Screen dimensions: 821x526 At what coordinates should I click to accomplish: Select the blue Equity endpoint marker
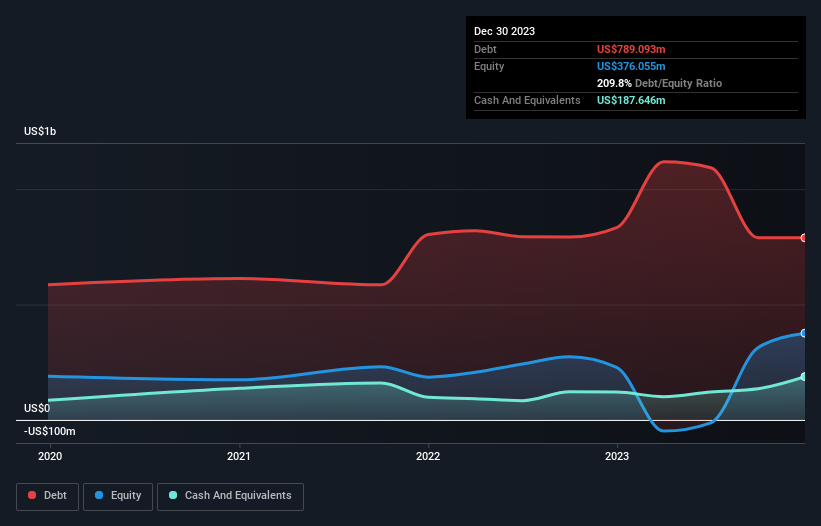(804, 333)
